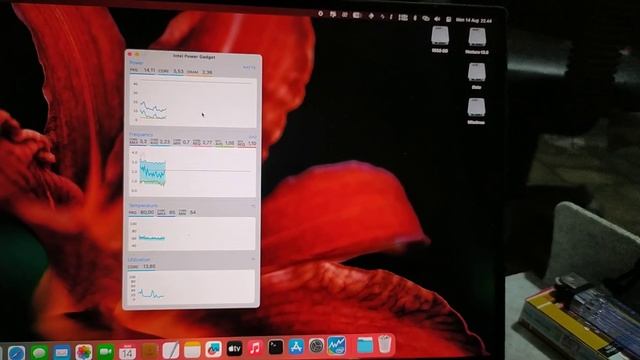Open System Preferences from the dock
Viewport: 640px width, 360px height.
[x=316, y=346]
